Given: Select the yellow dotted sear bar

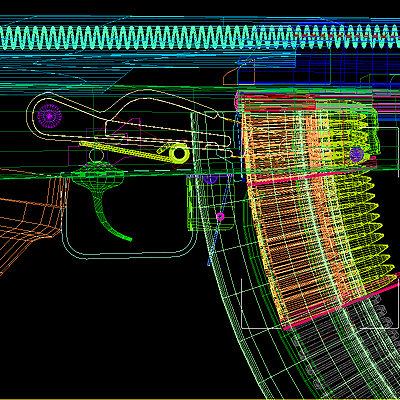Looking at the screenshot, I should [125, 151].
